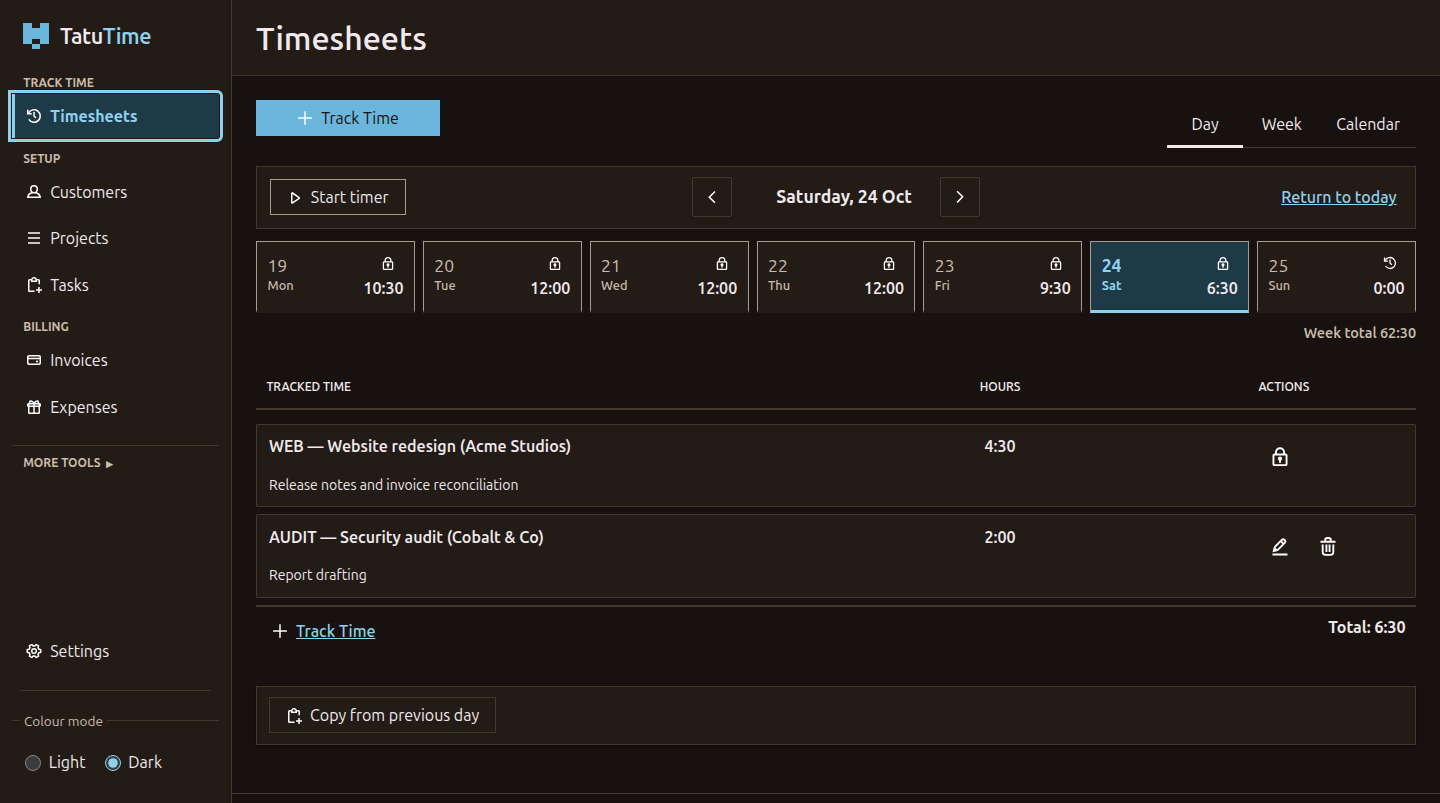
Task: Delete the Security audit time entry
Action: pos(1328,547)
